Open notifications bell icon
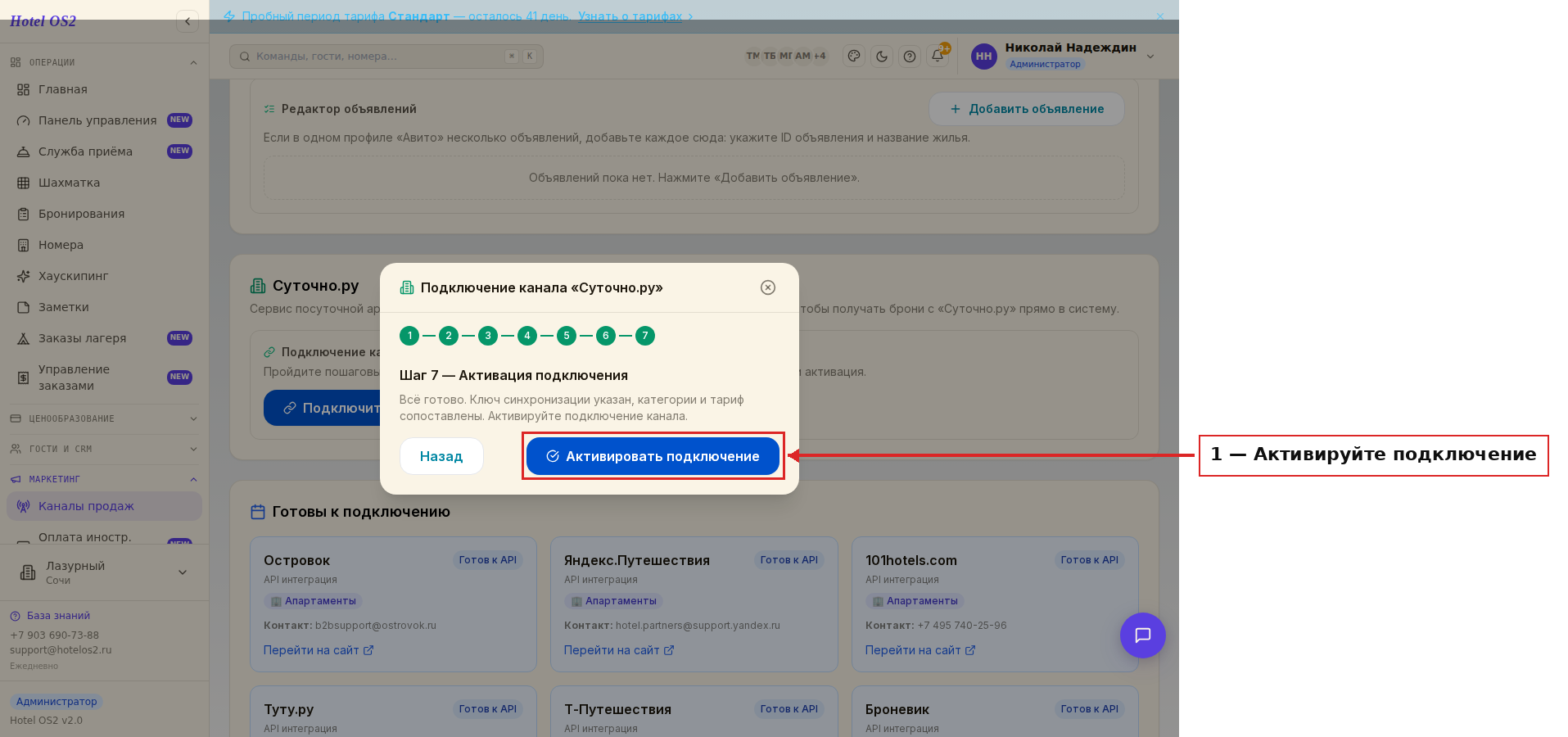The width and height of the screenshot is (1568, 737). point(938,57)
